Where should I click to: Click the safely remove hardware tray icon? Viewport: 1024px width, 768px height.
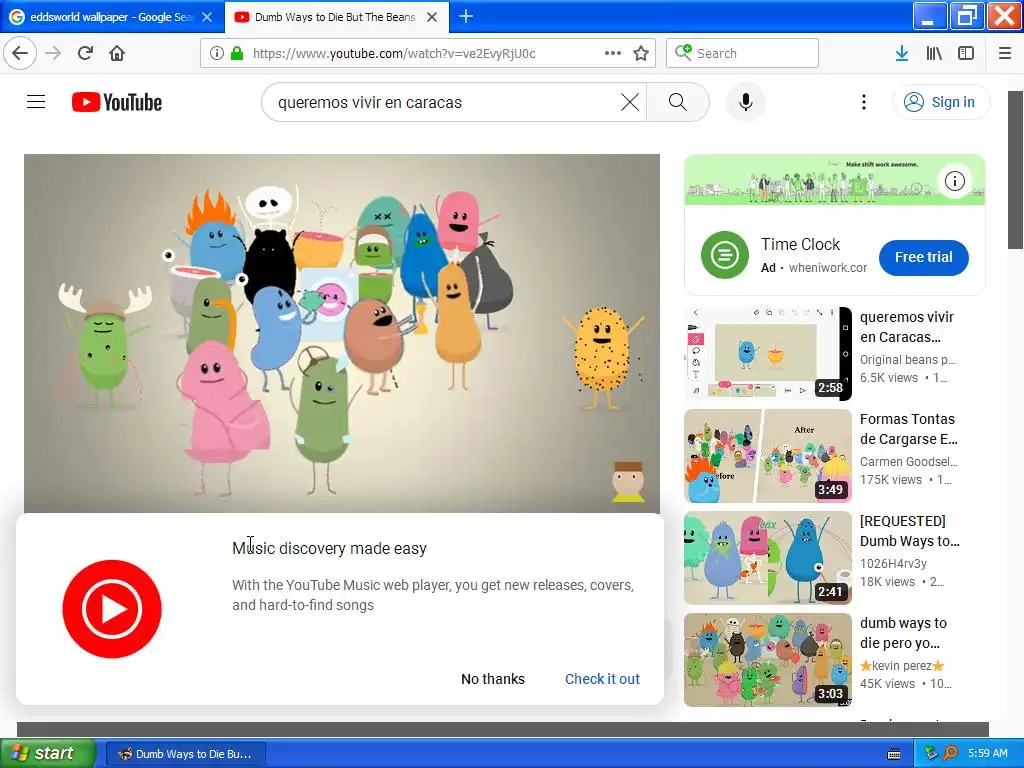pos(931,753)
